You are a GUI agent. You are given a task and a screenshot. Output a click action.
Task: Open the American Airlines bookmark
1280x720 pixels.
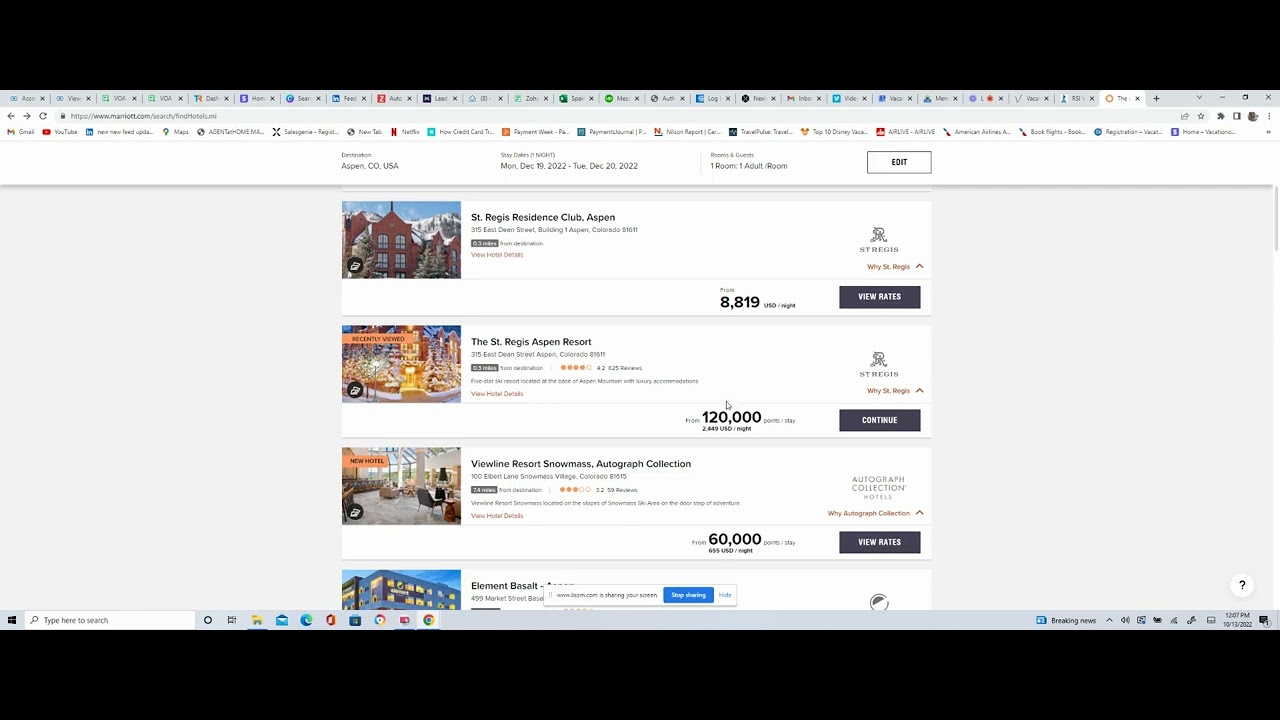point(976,132)
